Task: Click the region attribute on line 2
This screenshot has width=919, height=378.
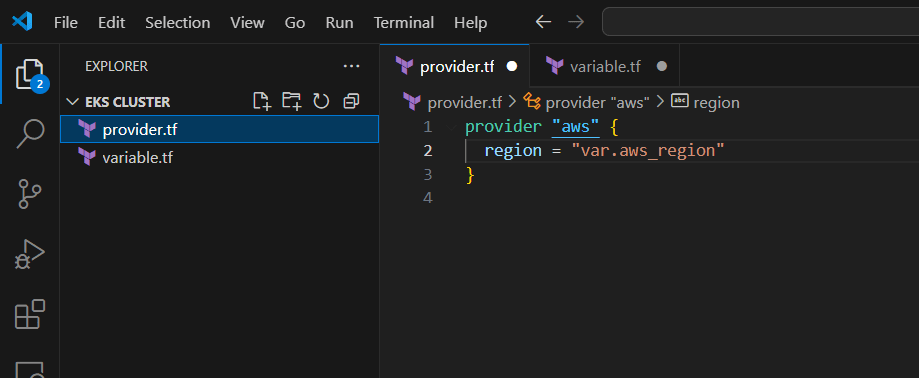Action: point(513,151)
